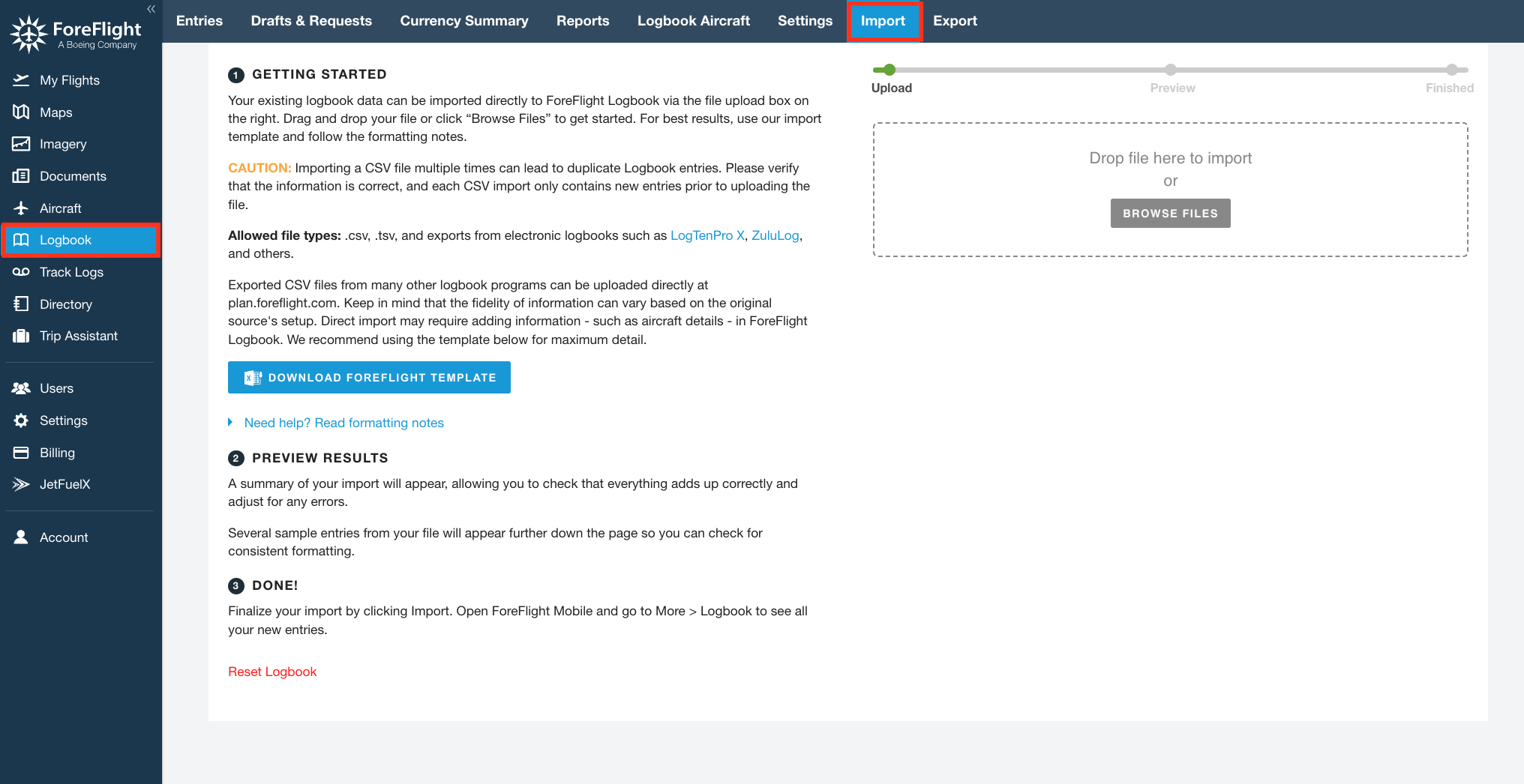Click the DONE! heading
This screenshot has height=784, width=1524.
275,585
